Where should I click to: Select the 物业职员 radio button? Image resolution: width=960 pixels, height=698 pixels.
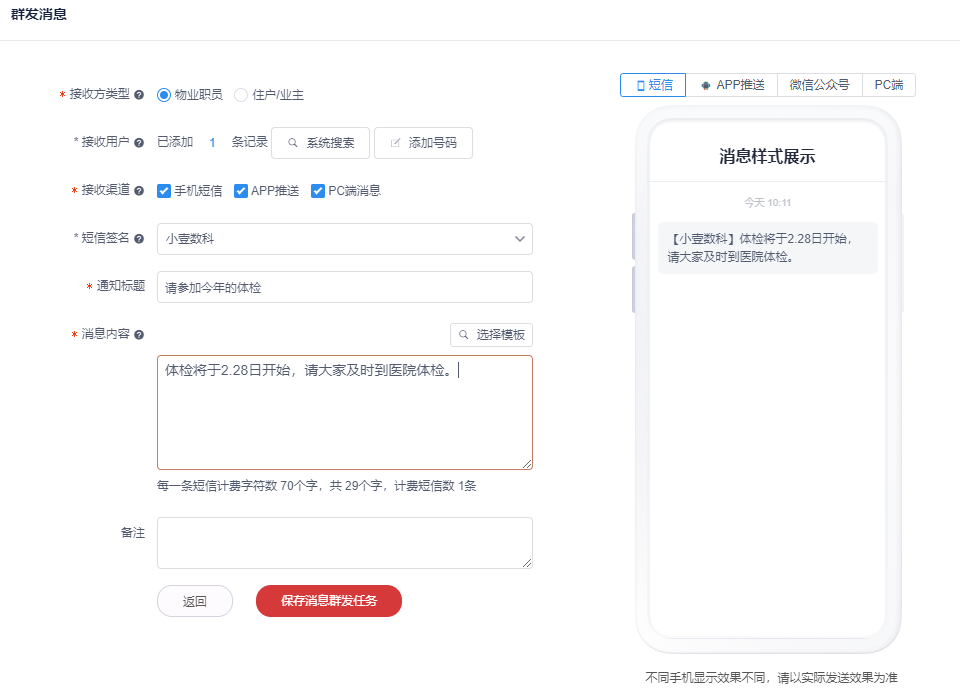coord(163,95)
